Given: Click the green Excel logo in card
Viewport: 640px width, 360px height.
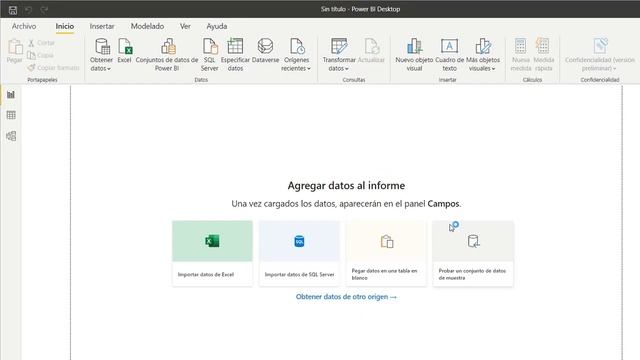Looking at the screenshot, I should [x=212, y=241].
